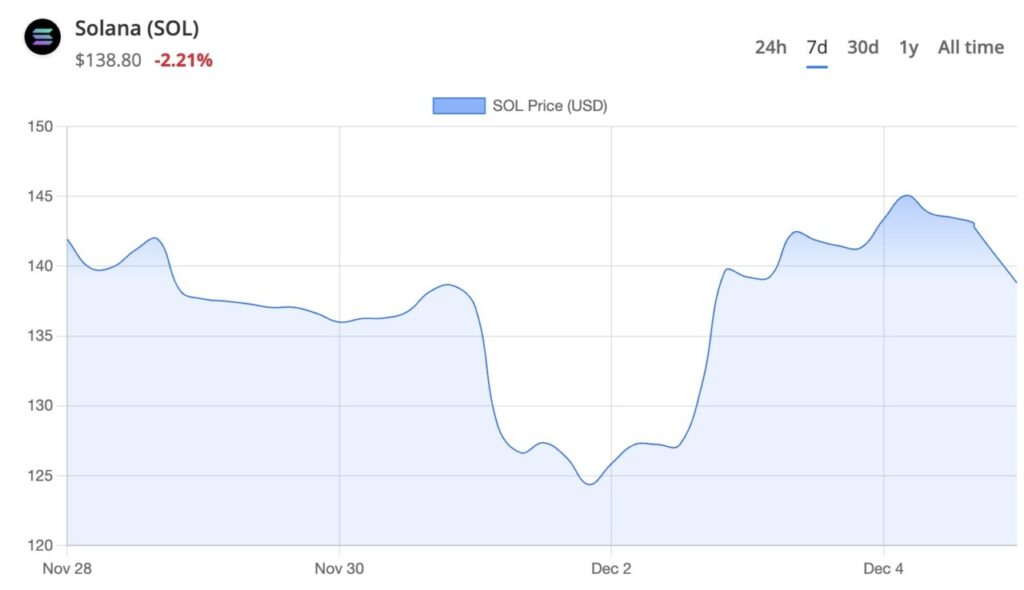Click the price dip near Dec 2
This screenshot has height=590, width=1024.
coord(590,482)
